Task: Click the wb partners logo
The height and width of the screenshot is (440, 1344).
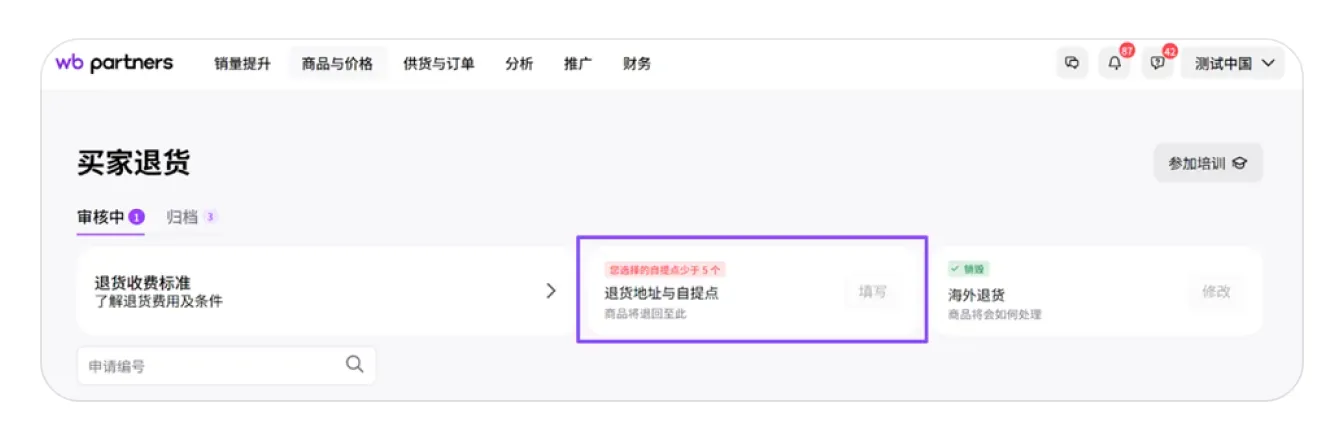Action: coord(114,63)
